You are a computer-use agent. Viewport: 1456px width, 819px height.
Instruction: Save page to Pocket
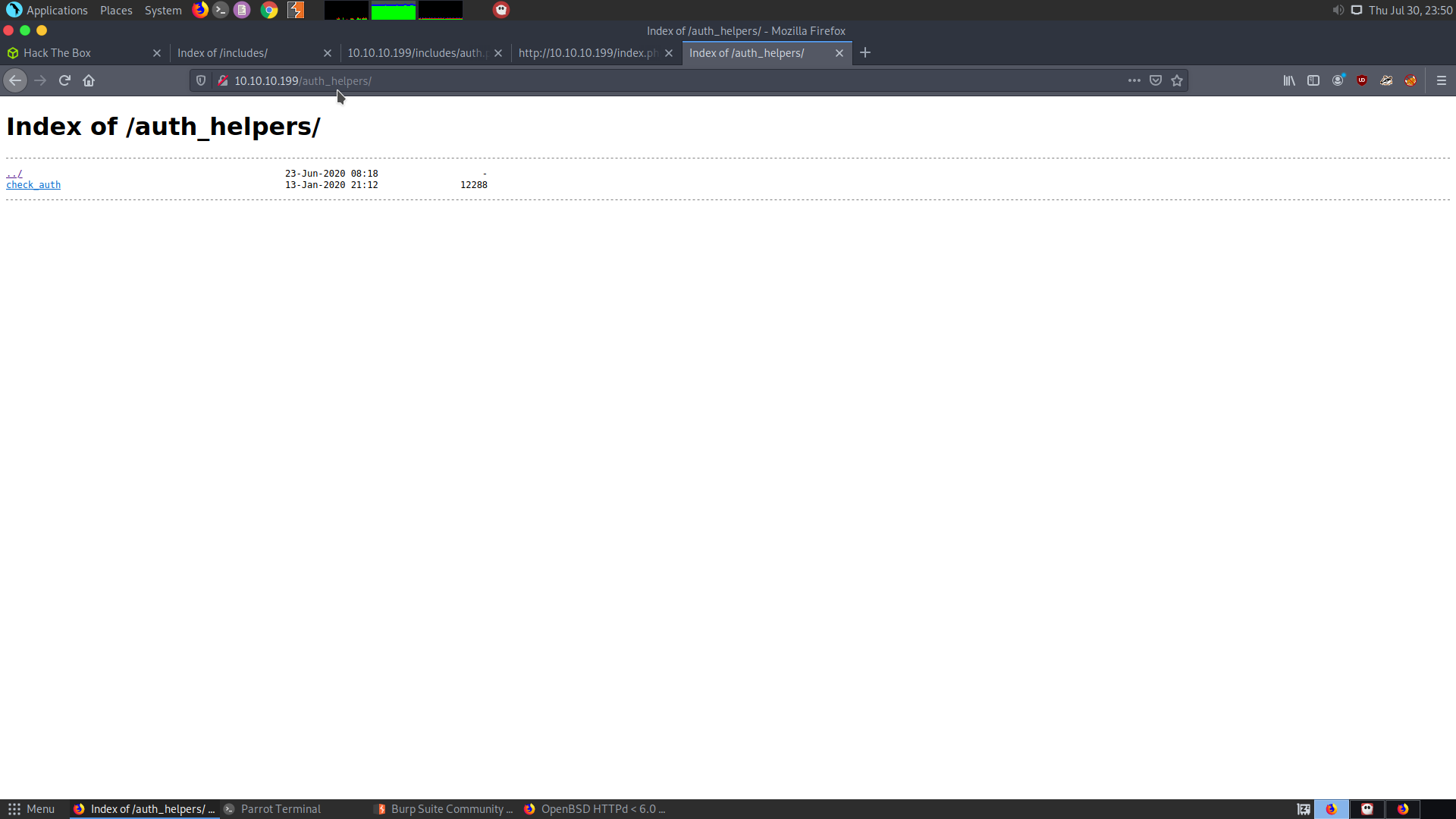[x=1156, y=80]
